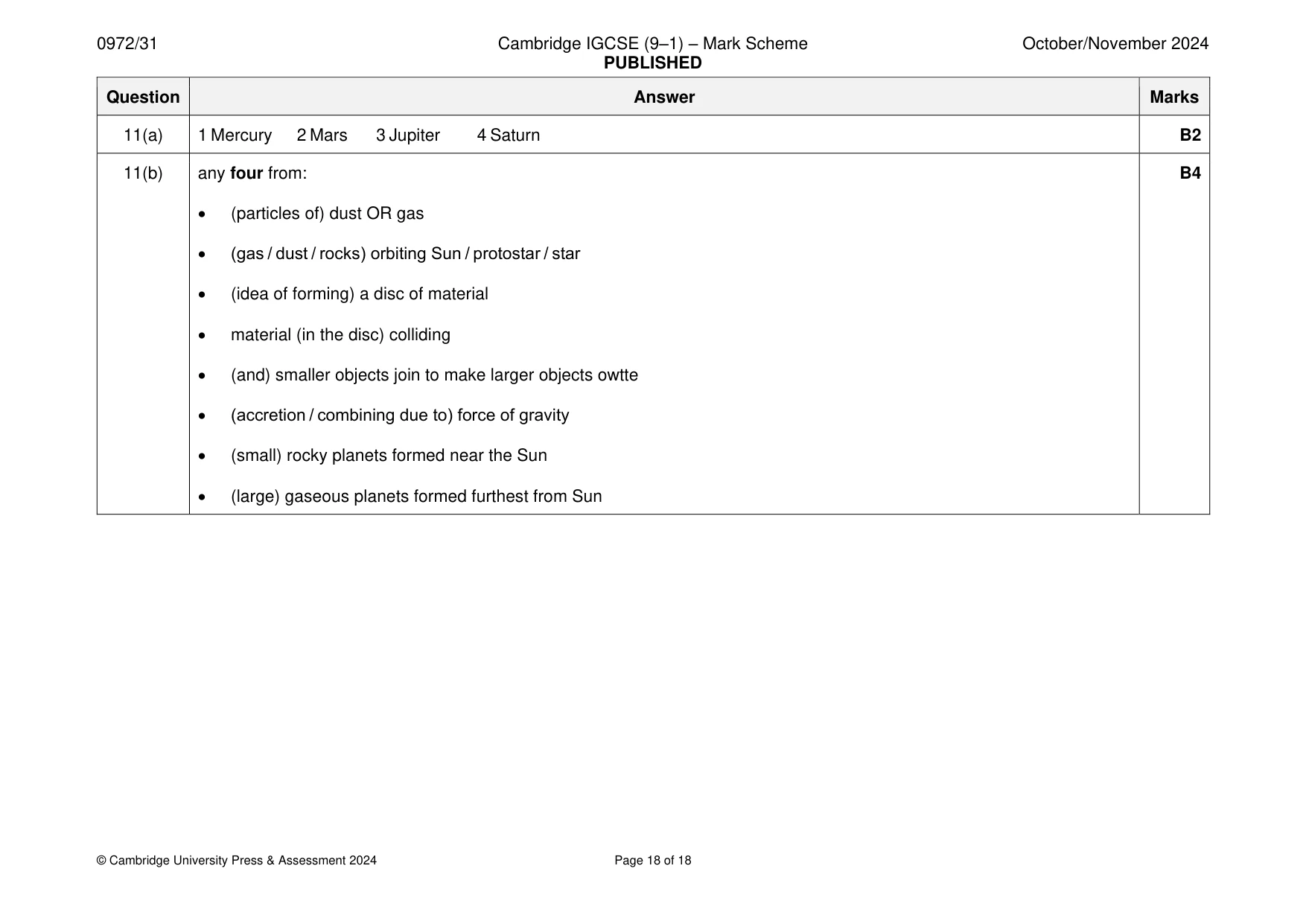1306x924 pixels.
Task: Click the paper code '0972/31'
Action: coord(127,43)
